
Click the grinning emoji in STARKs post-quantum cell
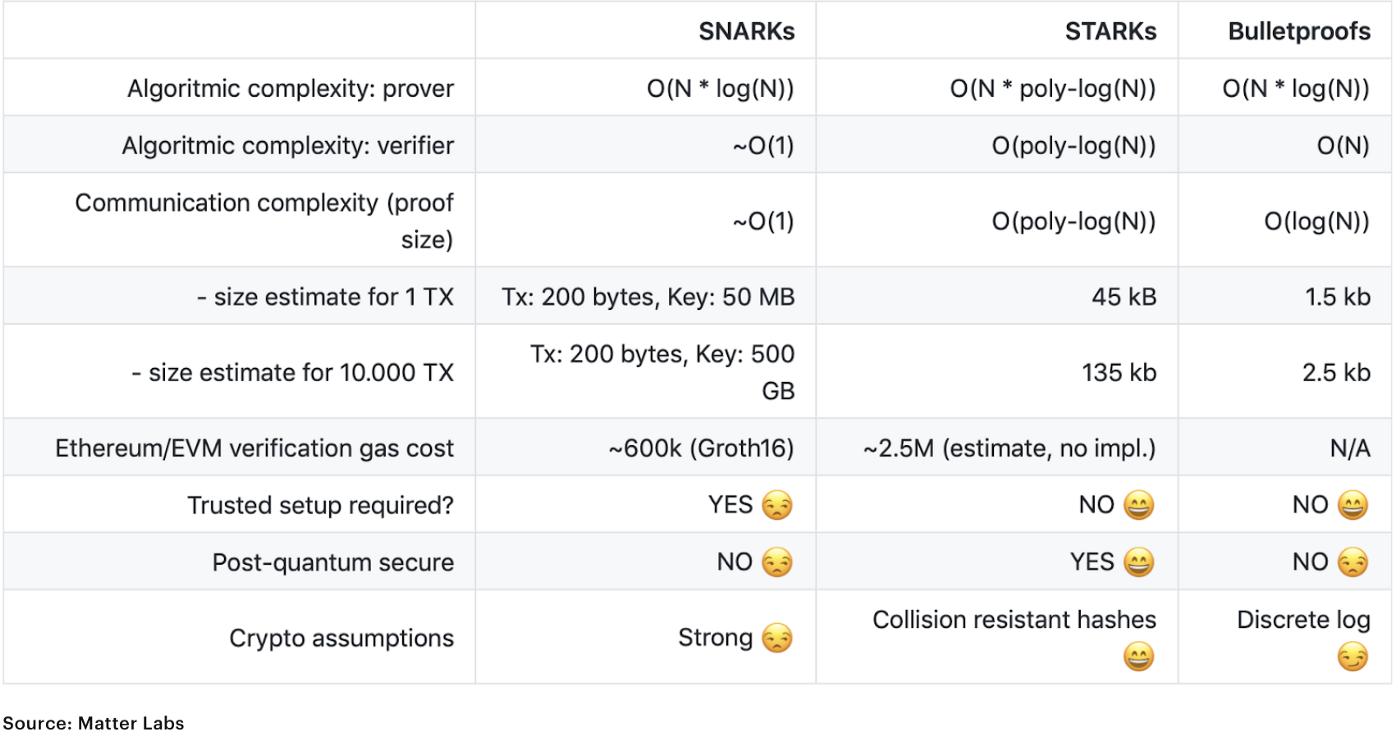tap(1138, 563)
